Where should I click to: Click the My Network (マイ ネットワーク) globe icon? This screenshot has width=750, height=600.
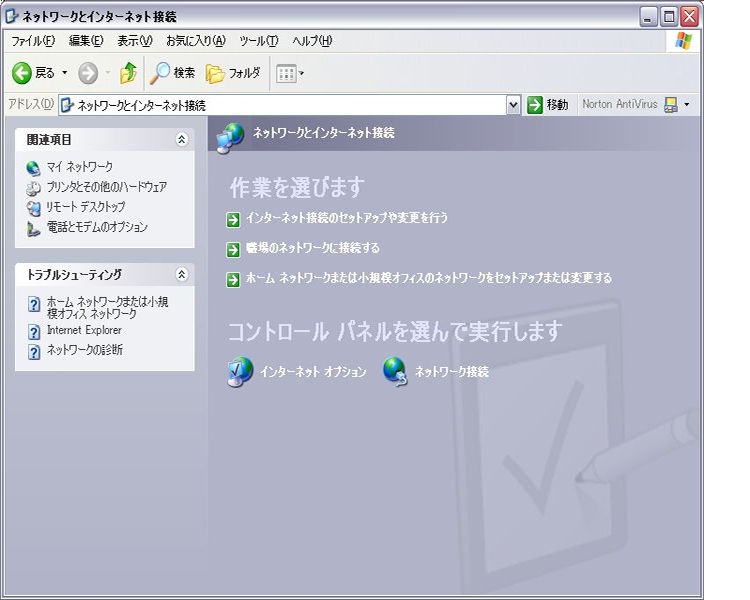33,168
